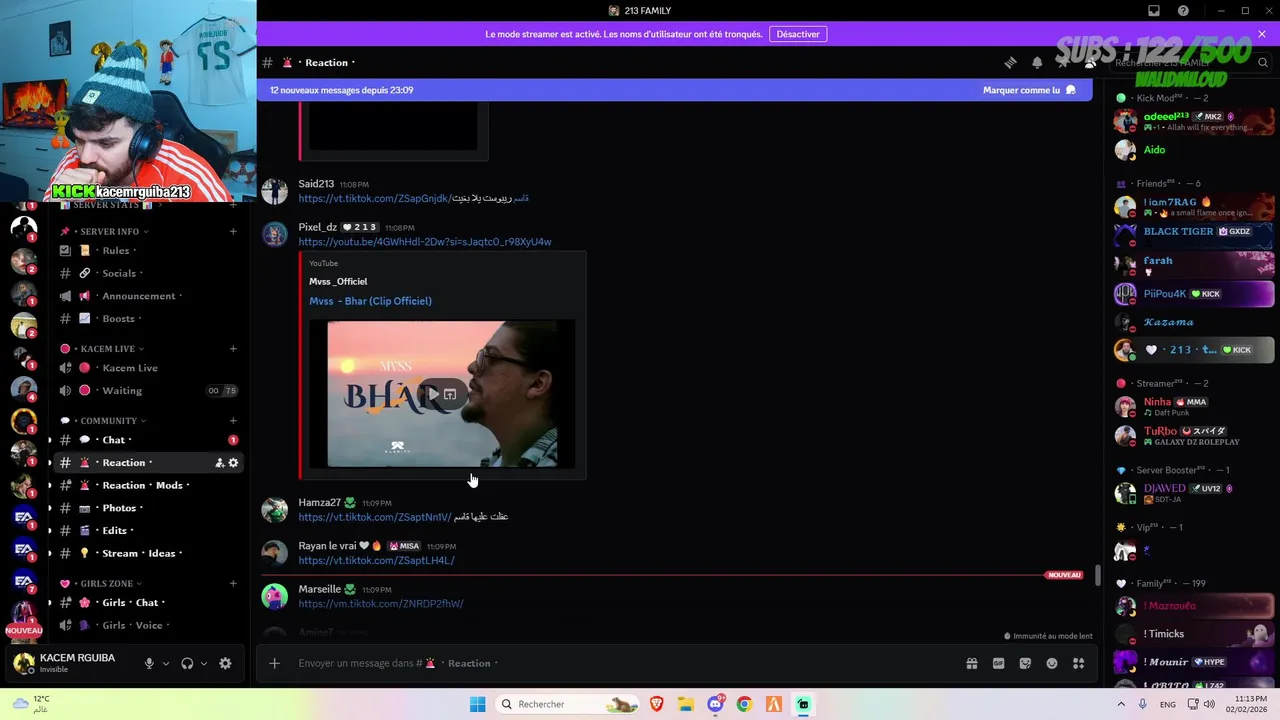Add channel to COMMUNITY category

tap(233, 421)
